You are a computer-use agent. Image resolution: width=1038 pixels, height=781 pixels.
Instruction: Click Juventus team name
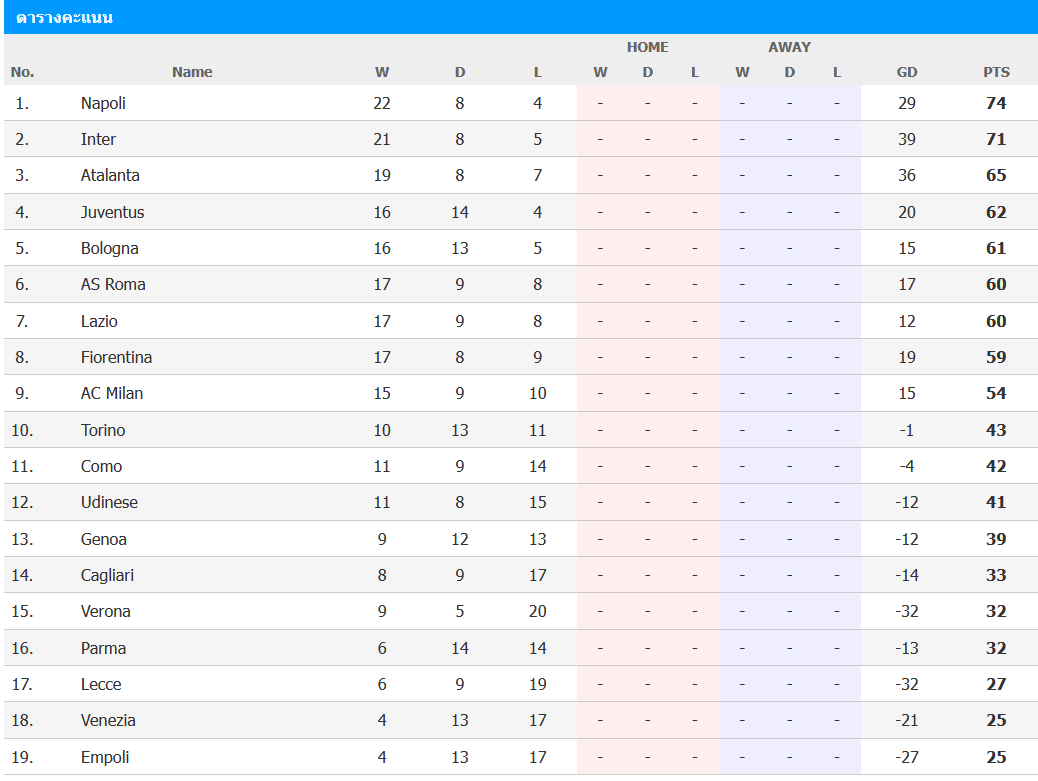(112, 212)
